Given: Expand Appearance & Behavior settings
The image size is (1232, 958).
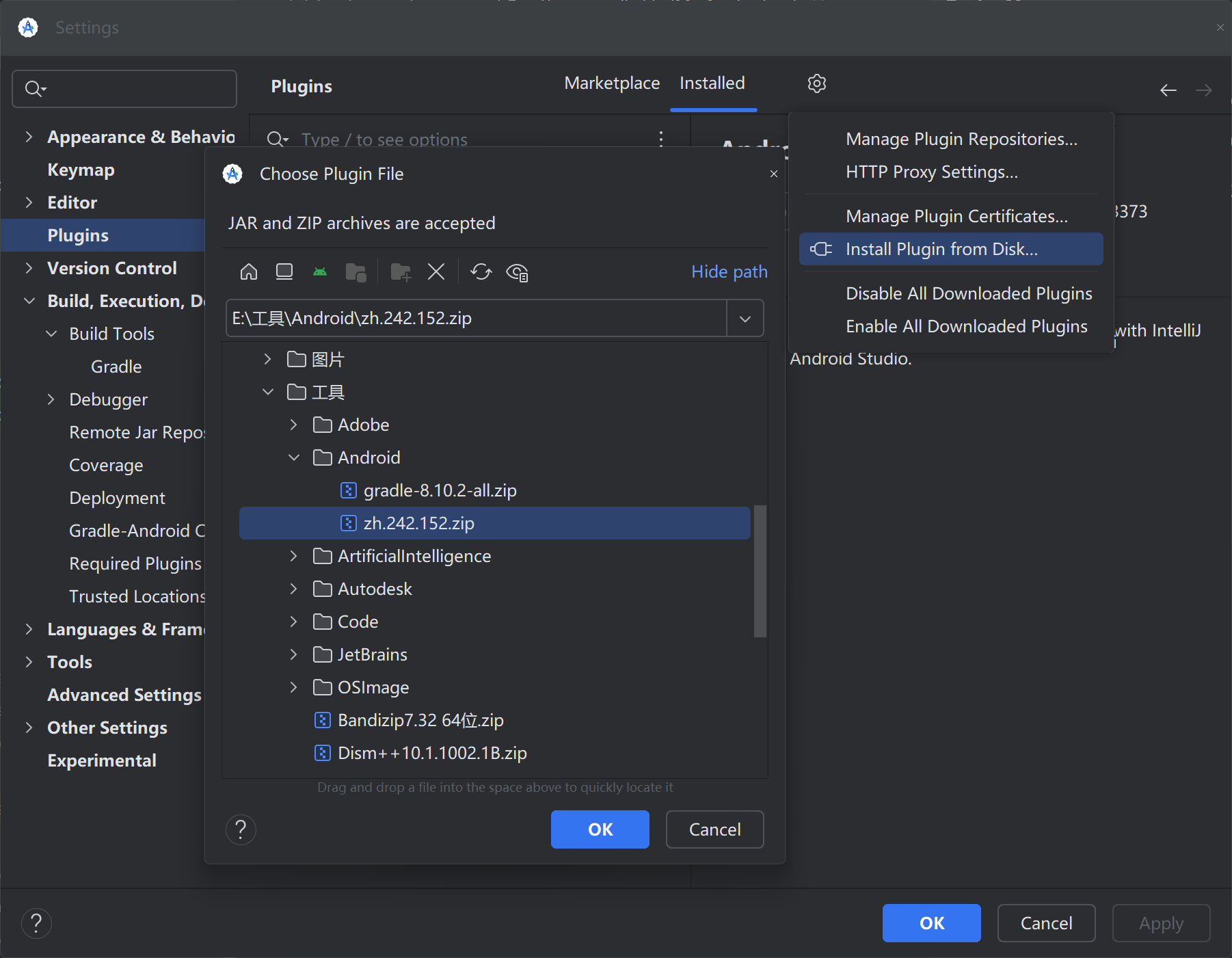Looking at the screenshot, I should tap(29, 137).
